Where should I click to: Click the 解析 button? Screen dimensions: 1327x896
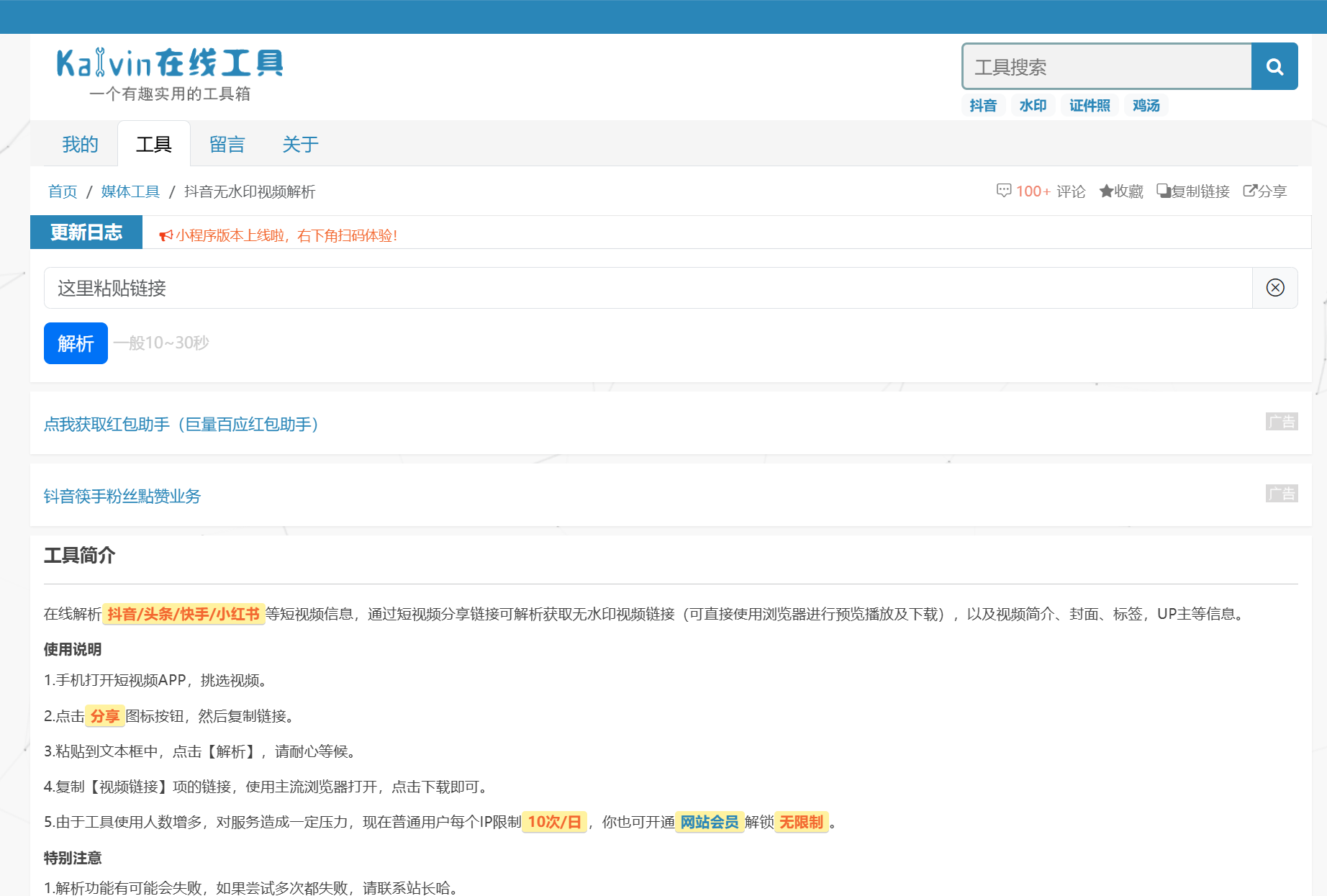(76, 343)
